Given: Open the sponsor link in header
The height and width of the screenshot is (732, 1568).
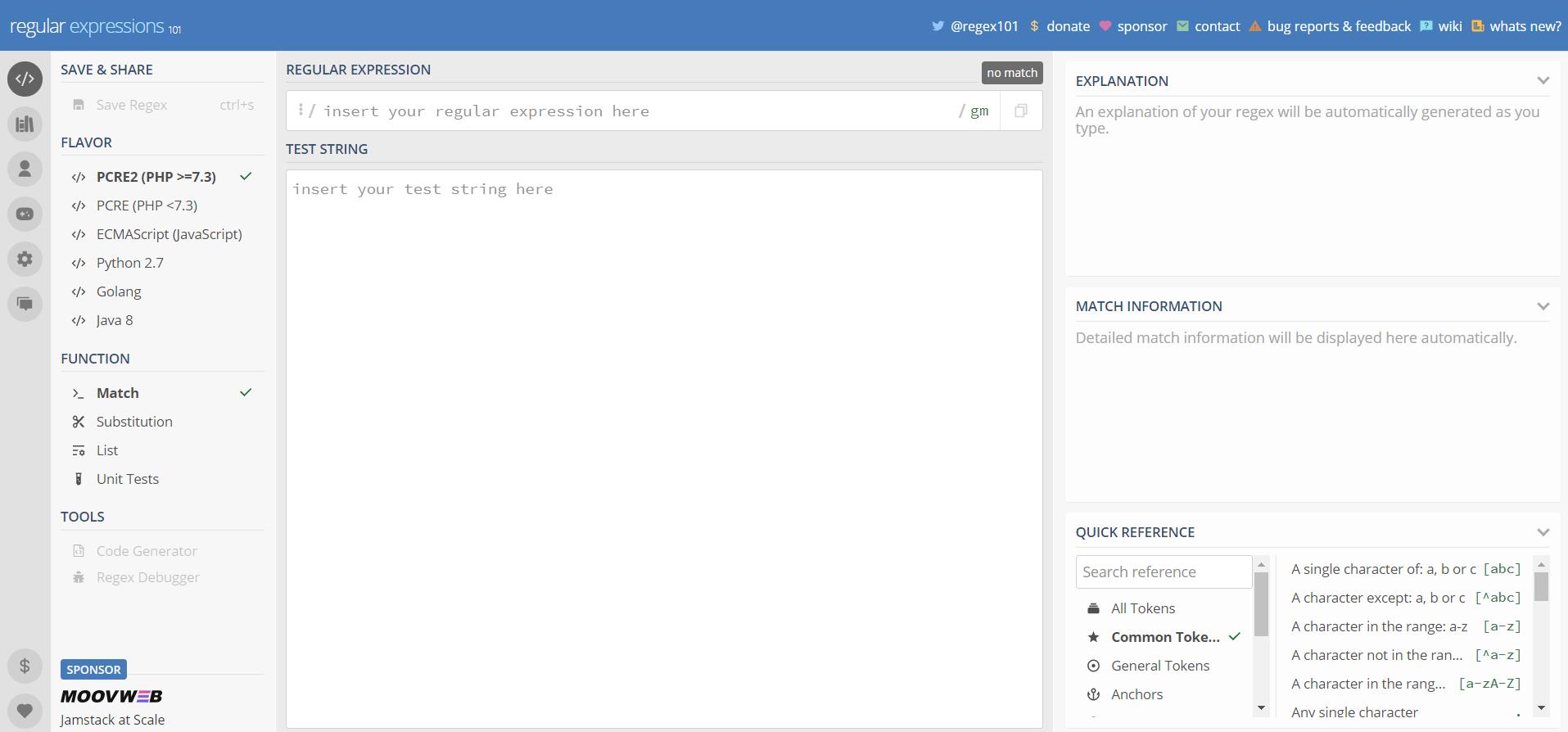Looking at the screenshot, I should tap(1133, 26).
